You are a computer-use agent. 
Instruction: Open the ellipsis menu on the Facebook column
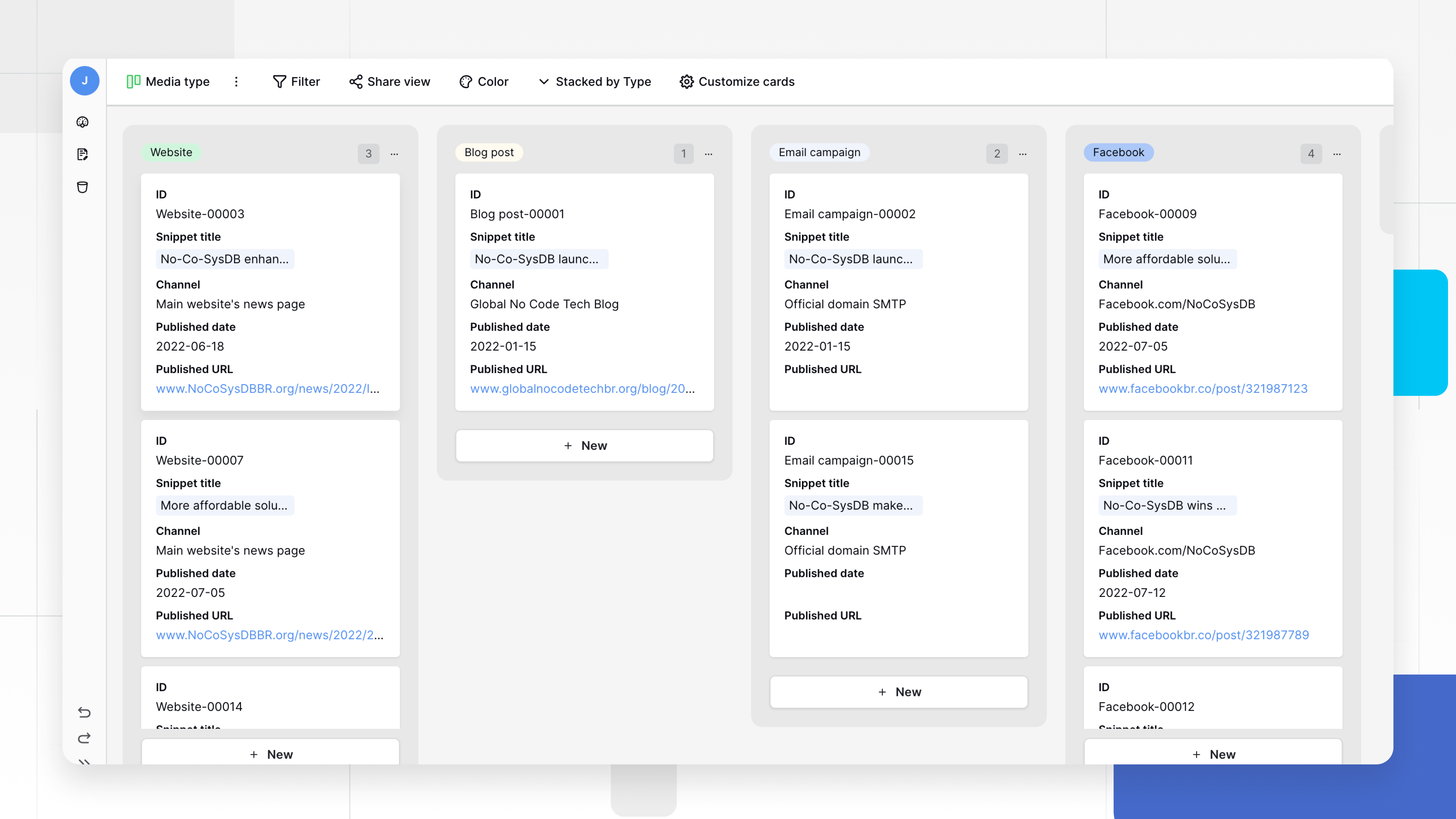pyautogui.click(x=1337, y=154)
